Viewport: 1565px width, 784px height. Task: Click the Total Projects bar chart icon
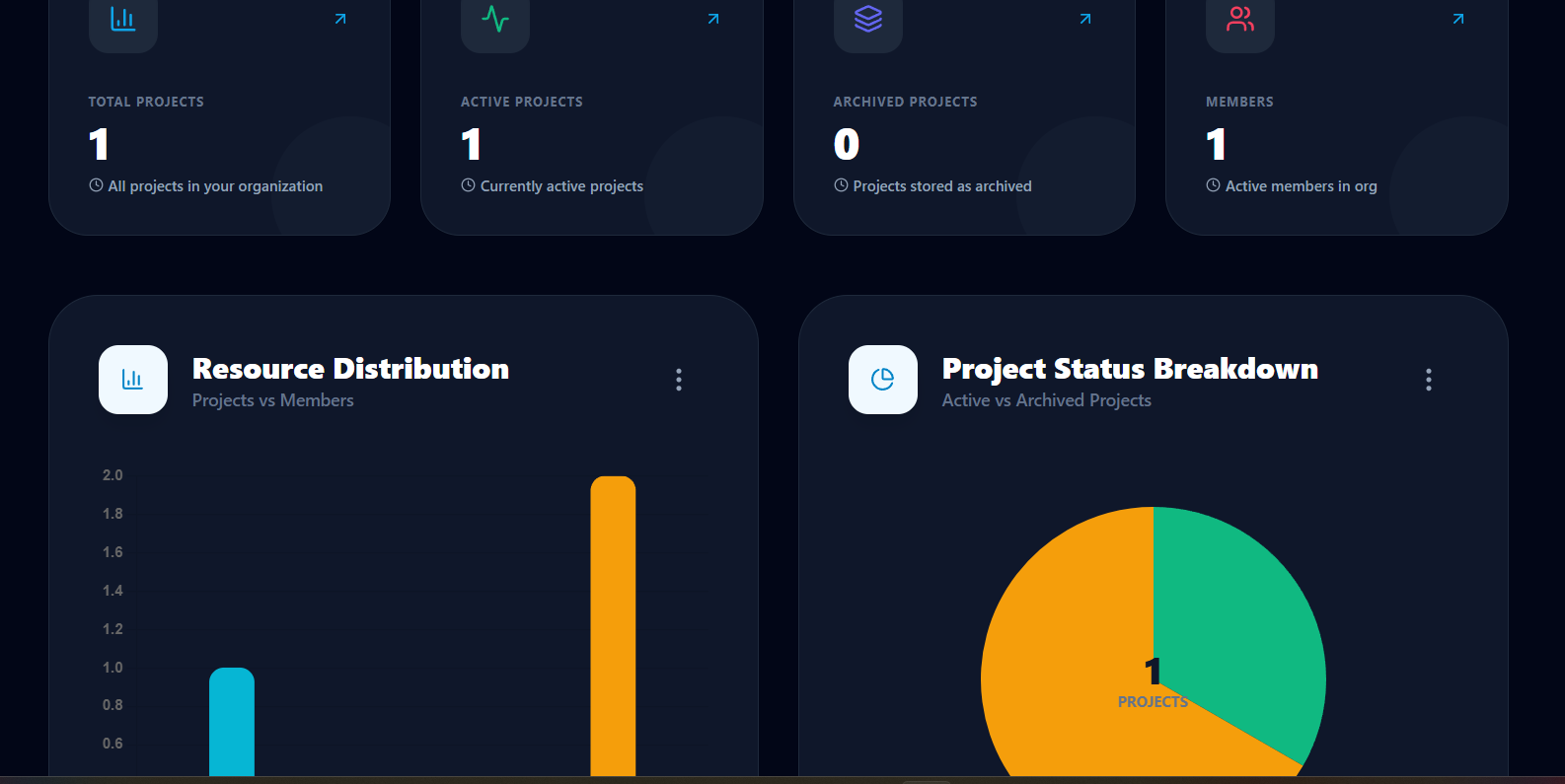click(x=123, y=19)
